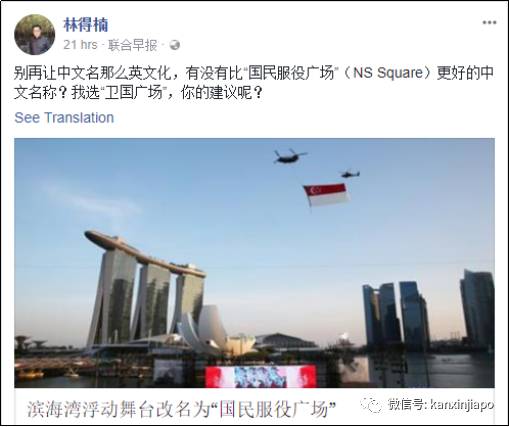
Task: Click "卫国广场" in the post text
Action: [x=134, y=93]
